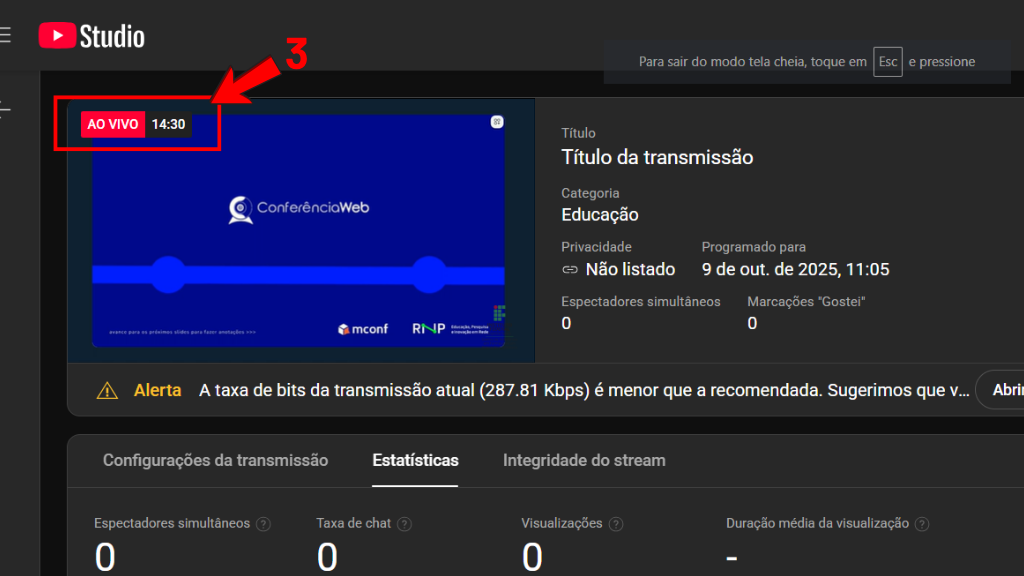
Task: Click help icon next to Taxa de chat
Action: 404,524
